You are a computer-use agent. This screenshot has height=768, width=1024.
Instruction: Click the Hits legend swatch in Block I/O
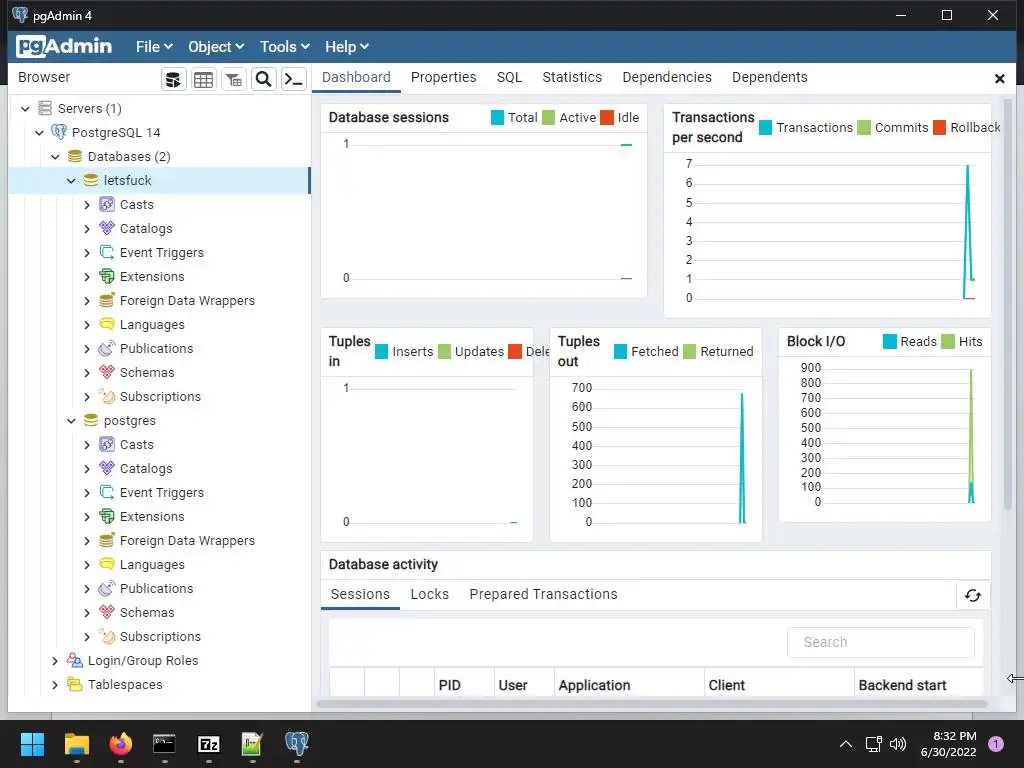tap(948, 342)
